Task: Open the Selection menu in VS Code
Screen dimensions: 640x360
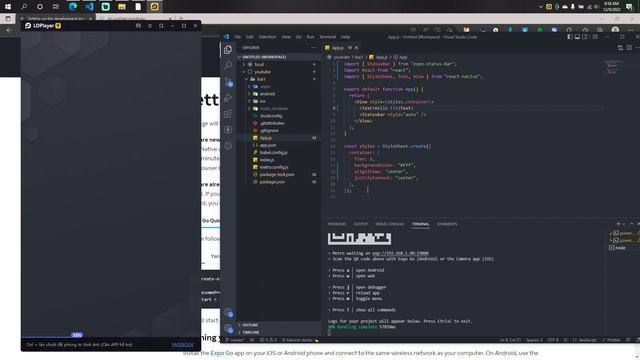Action: [x=267, y=37]
